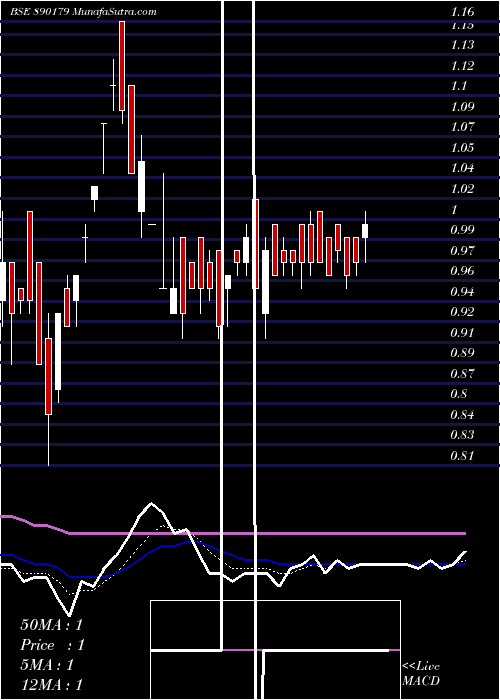This screenshot has height=700, width=500.
Task: Click the 0.96 price axis label
Action: coord(462,271)
